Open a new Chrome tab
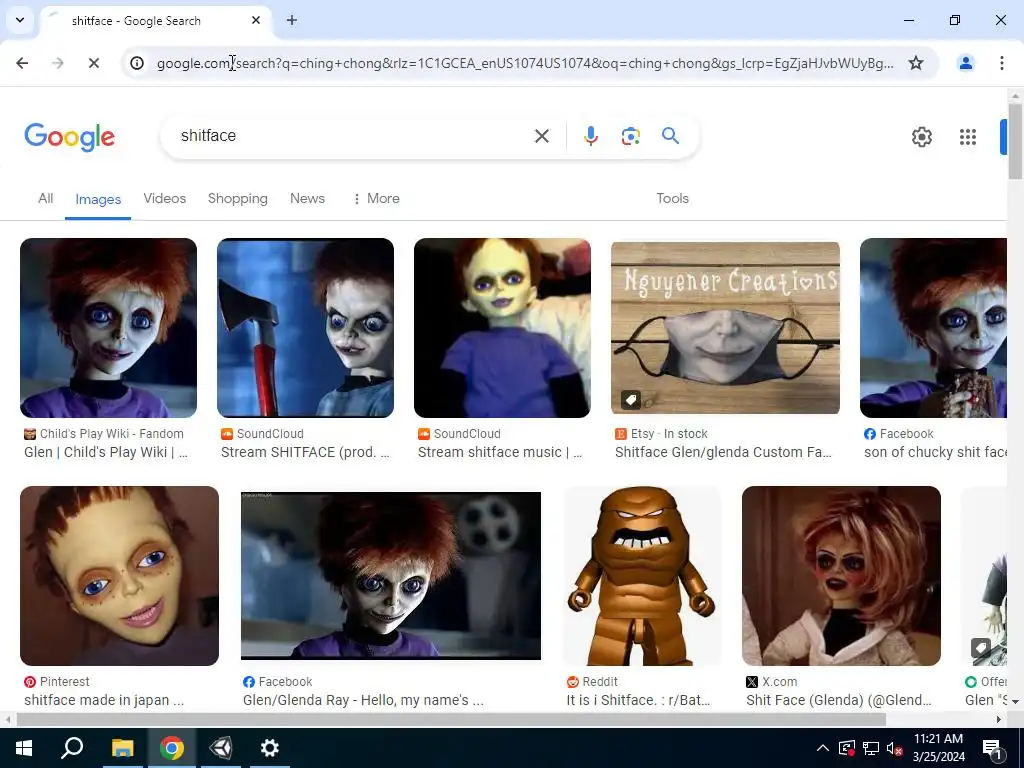 (x=292, y=20)
